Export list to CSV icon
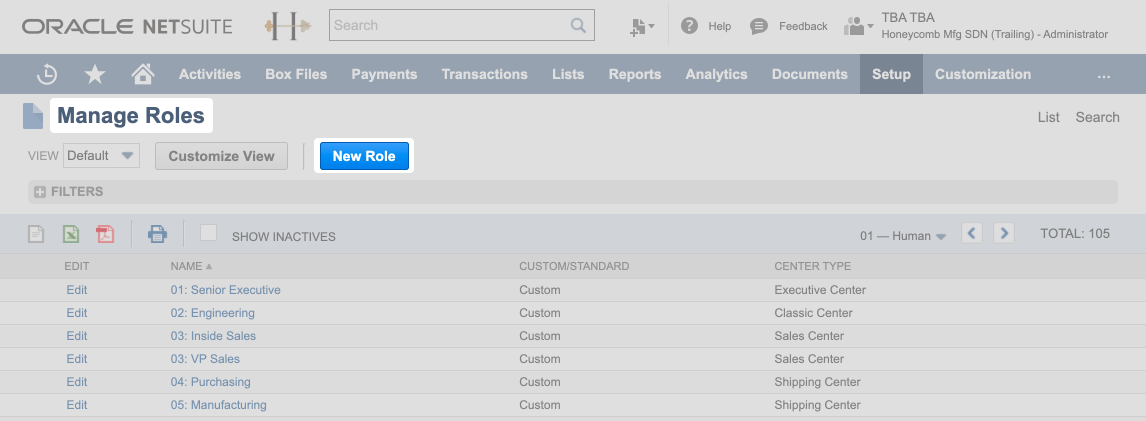 tap(36, 234)
